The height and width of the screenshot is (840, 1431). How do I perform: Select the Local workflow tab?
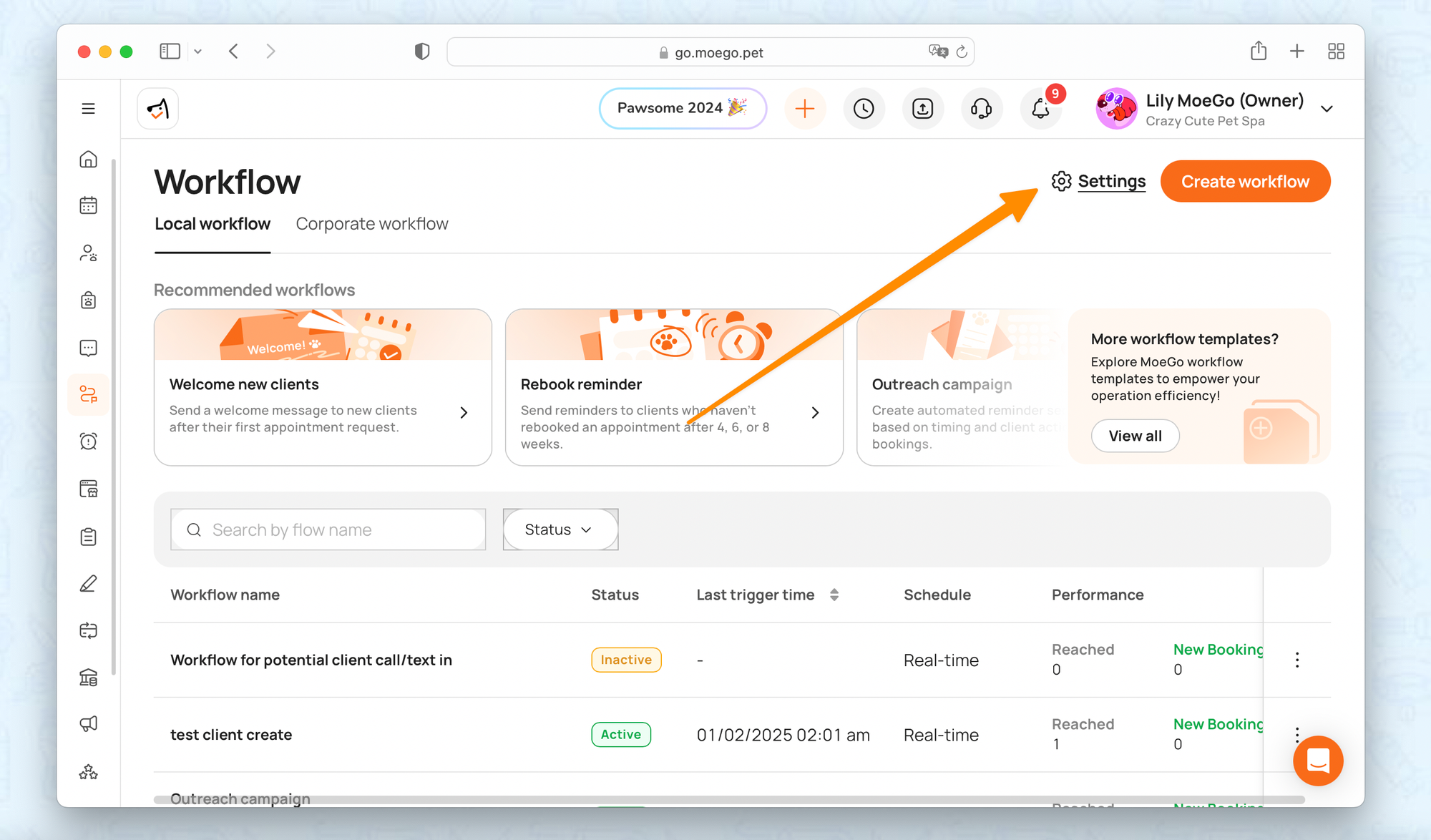tap(213, 224)
